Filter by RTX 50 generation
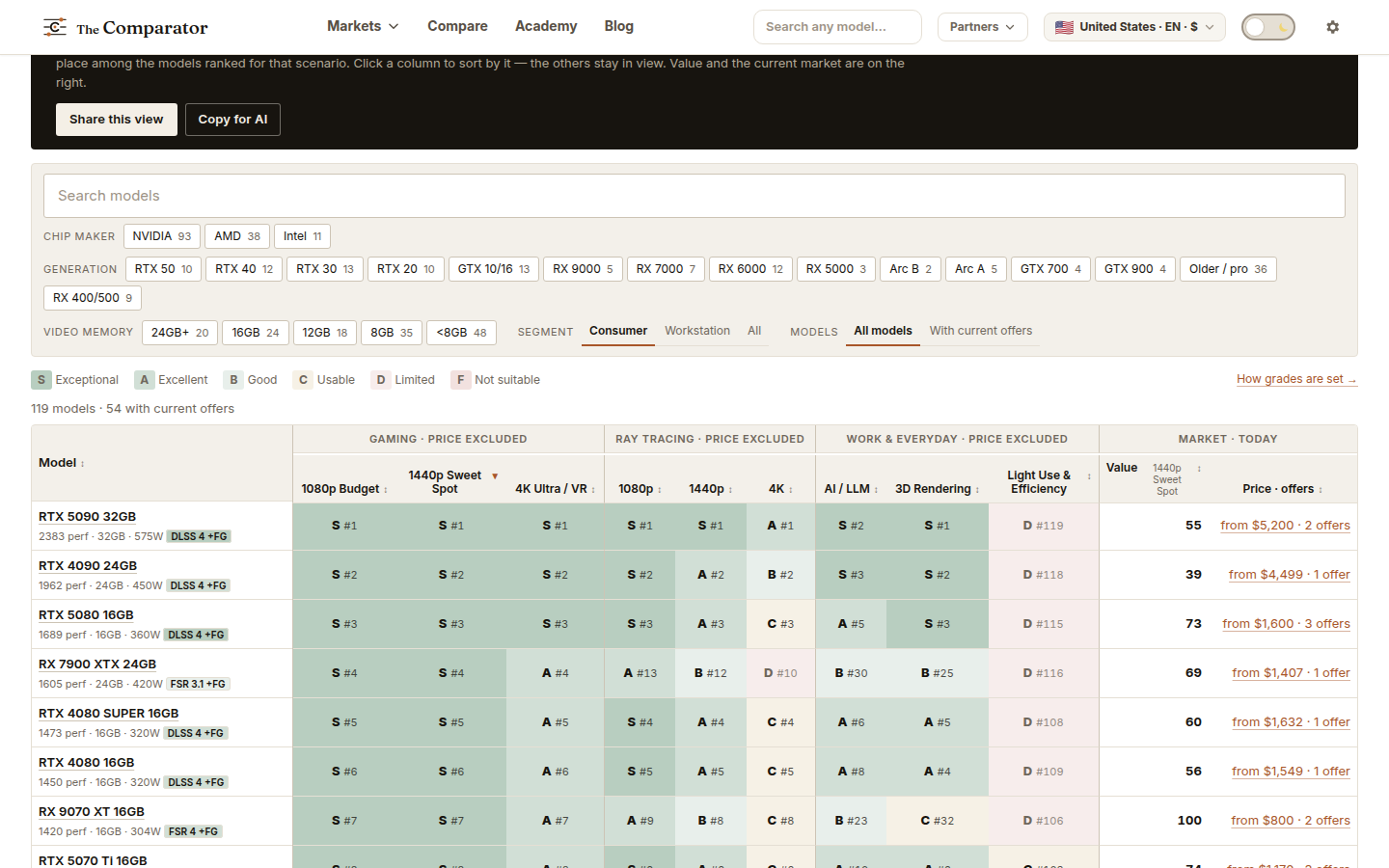Screen dimensions: 1389x868 (163, 269)
